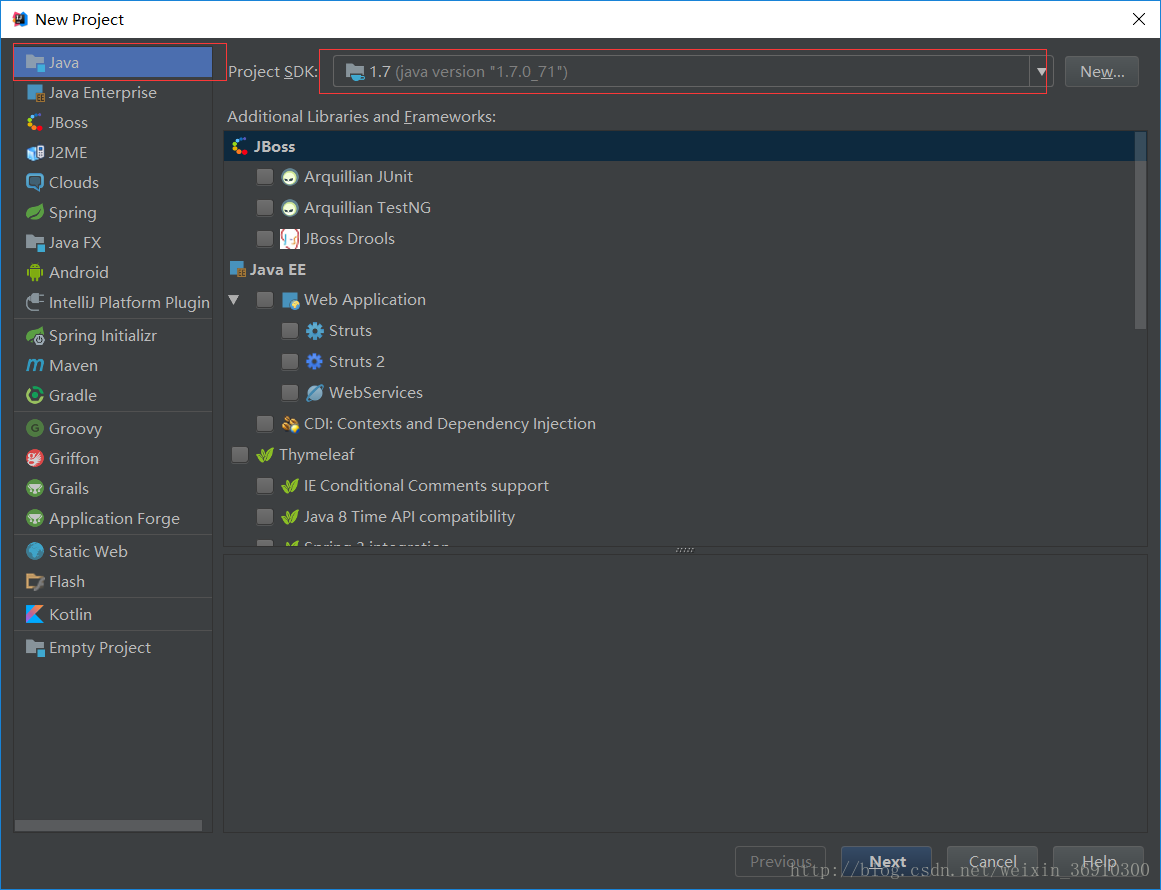Enable the Arquillian TestNG checkbox
Viewport: 1161px width, 890px height.
pos(264,207)
